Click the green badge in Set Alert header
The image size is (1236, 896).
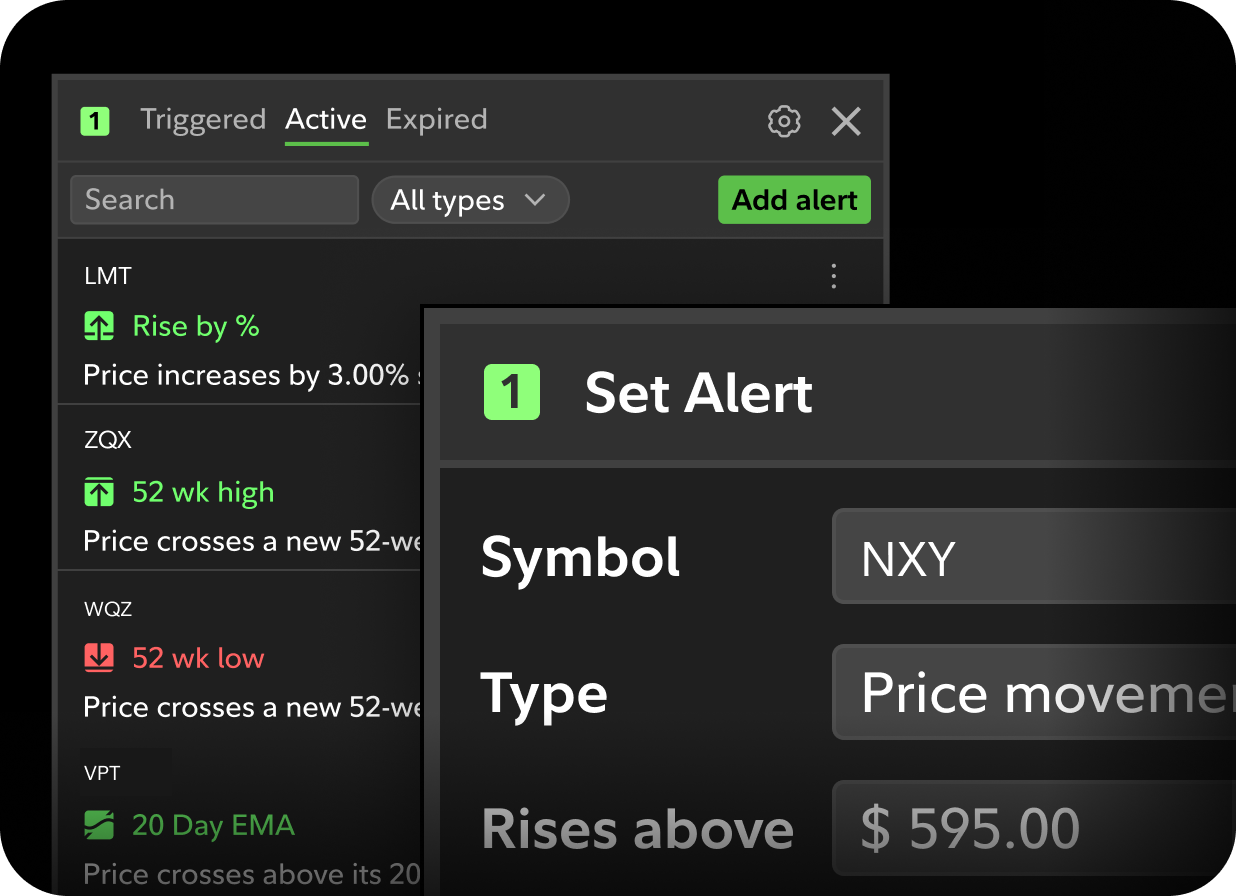pos(512,392)
